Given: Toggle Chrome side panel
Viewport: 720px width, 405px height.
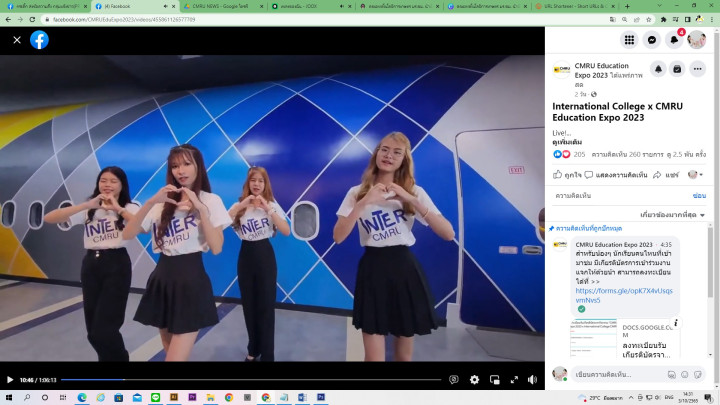Looking at the screenshot, I should [x=687, y=20].
